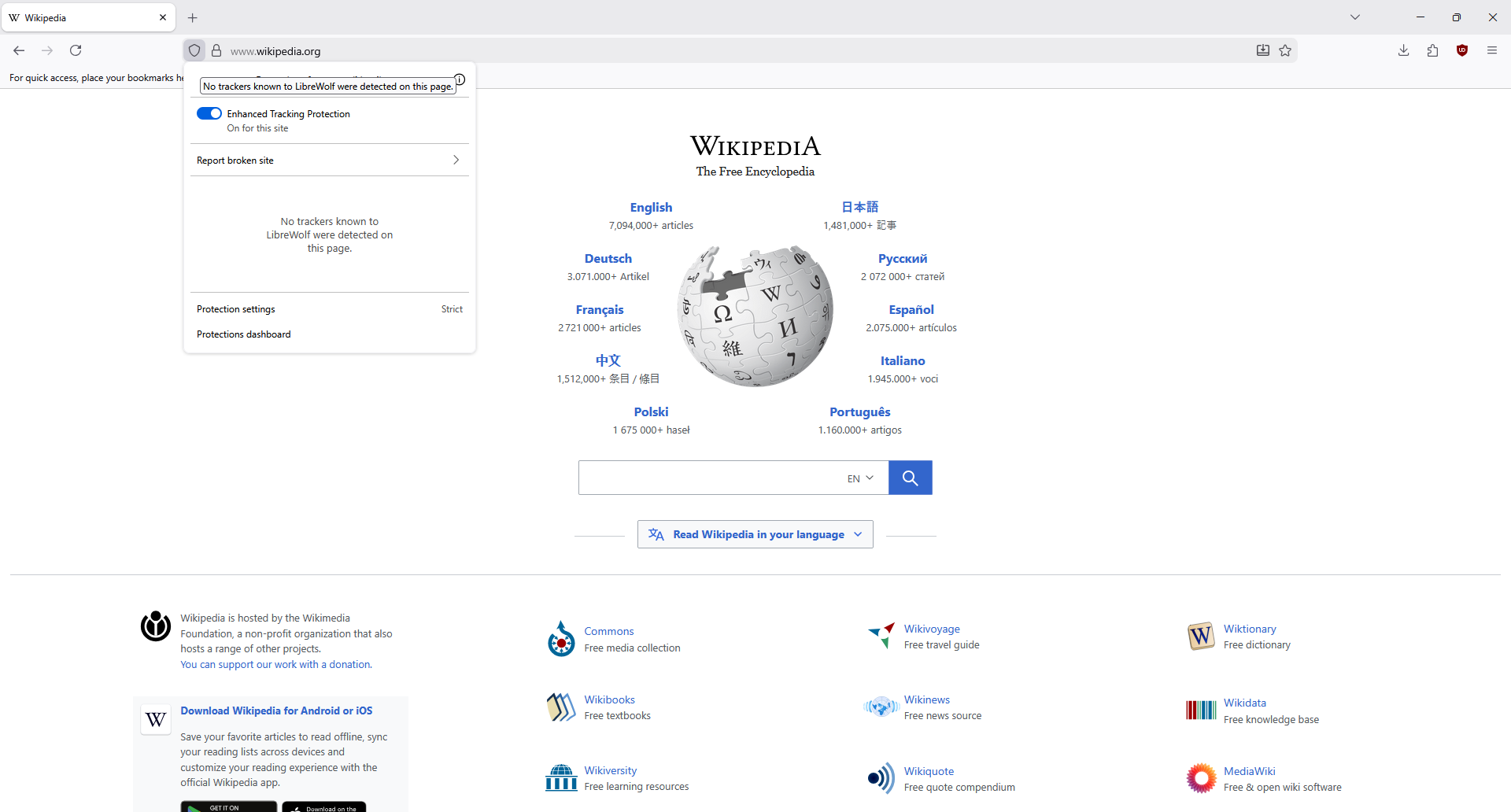This screenshot has height=812, width=1511.
Task: Click inside the Wikipedia search field
Action: pyautogui.click(x=708, y=478)
